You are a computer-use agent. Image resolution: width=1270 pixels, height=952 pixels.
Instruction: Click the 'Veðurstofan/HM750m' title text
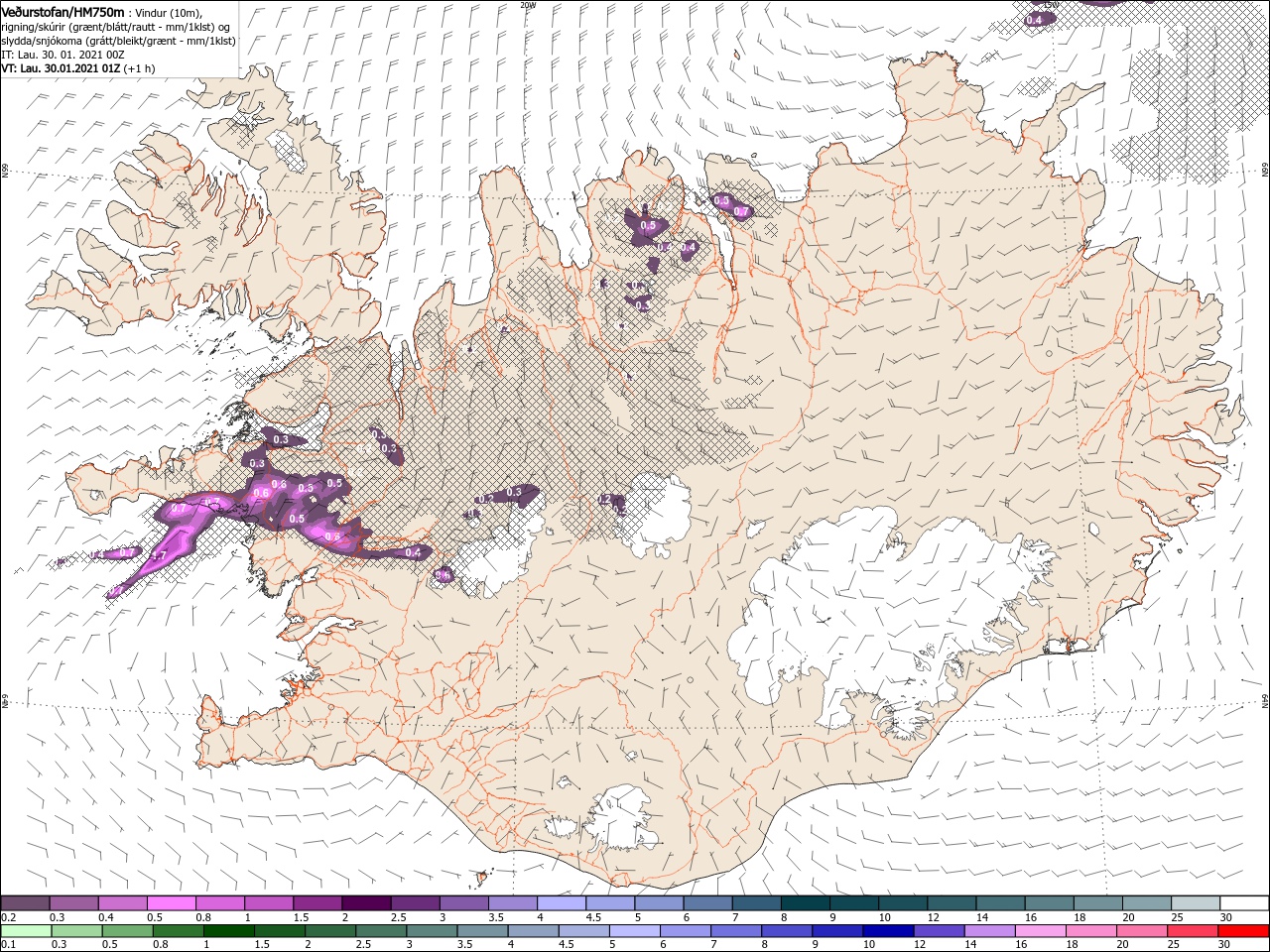tap(63, 11)
